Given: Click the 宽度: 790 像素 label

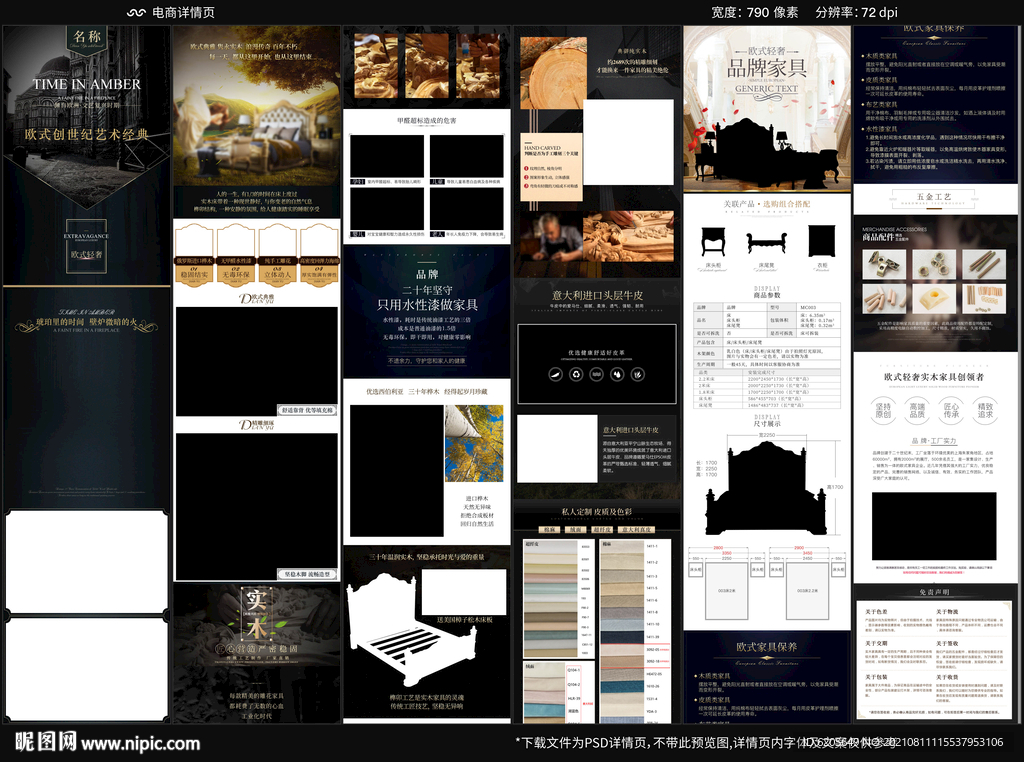Looking at the screenshot, I should pyautogui.click(x=754, y=12).
